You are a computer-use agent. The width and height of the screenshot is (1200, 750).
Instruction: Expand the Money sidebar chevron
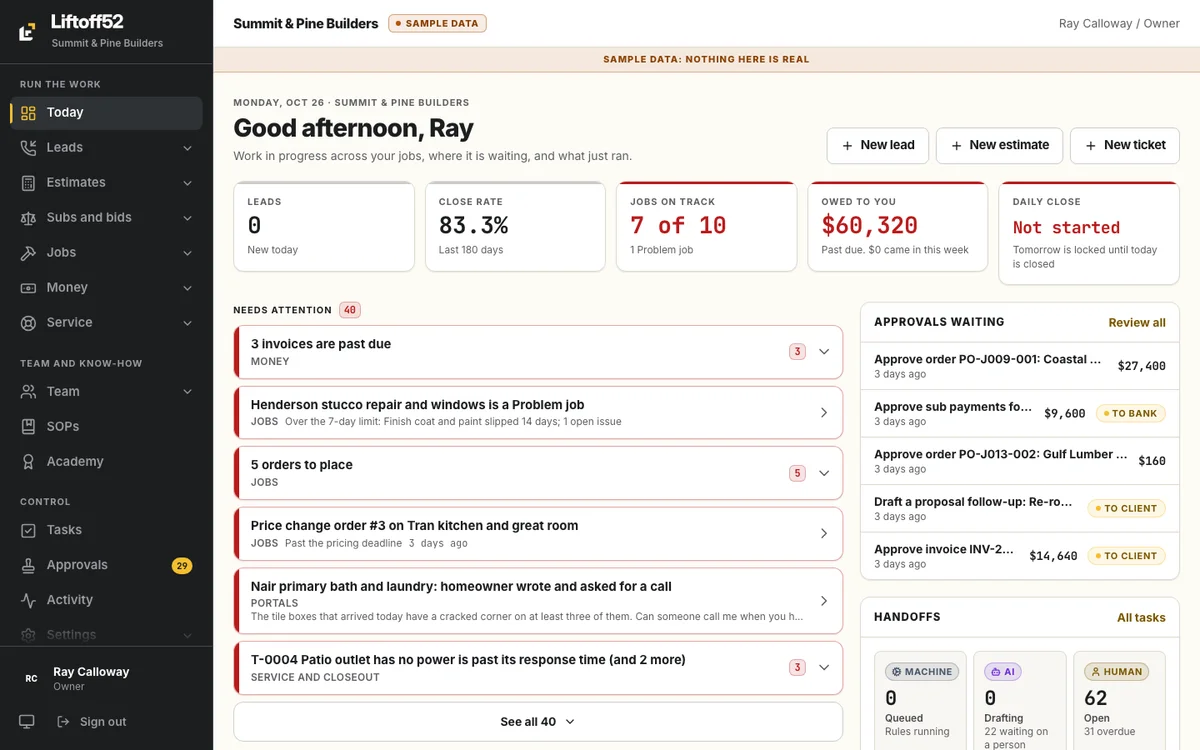click(187, 288)
